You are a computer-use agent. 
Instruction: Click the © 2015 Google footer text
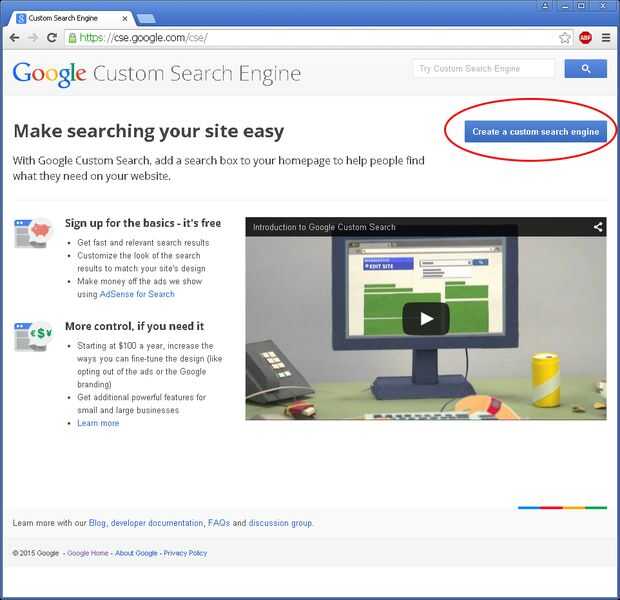[36, 553]
